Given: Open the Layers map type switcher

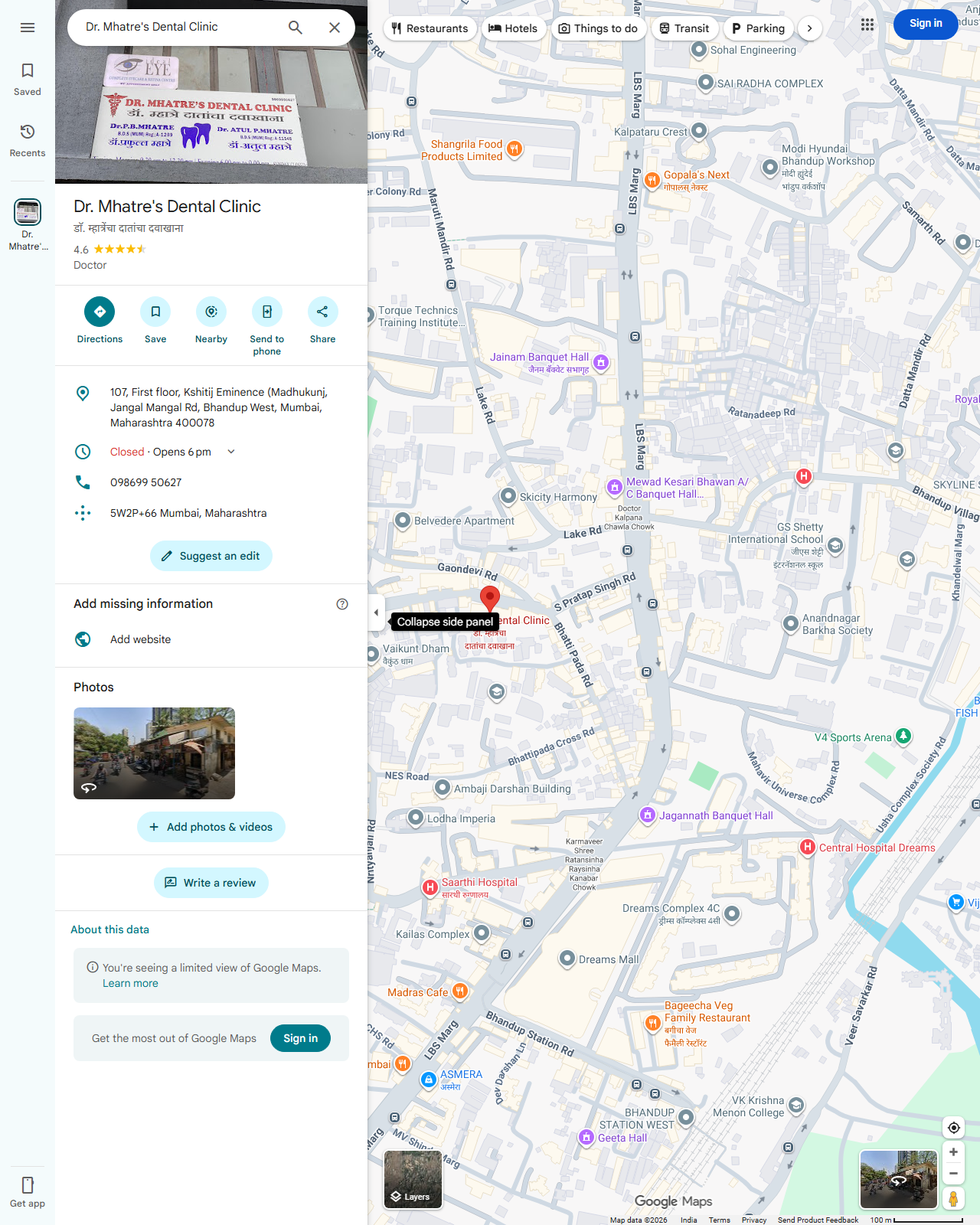Looking at the screenshot, I should (413, 1180).
